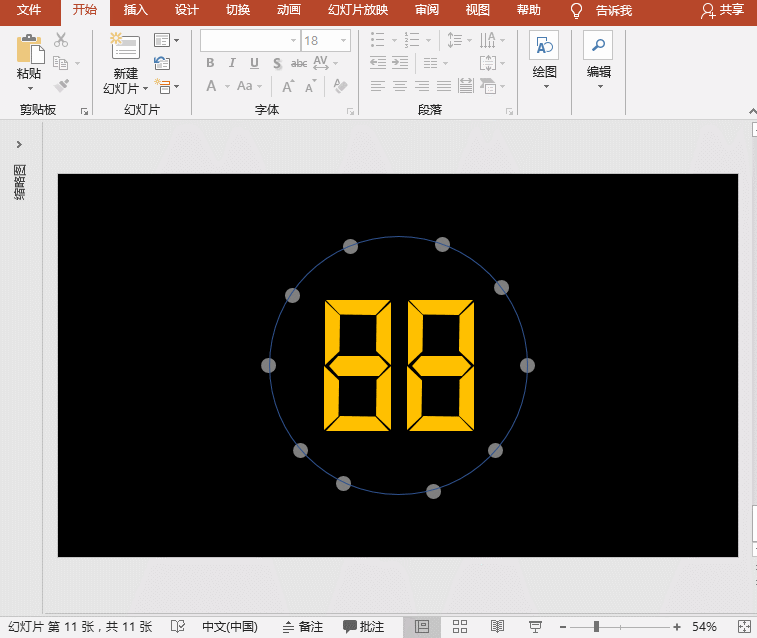The width and height of the screenshot is (757, 638).
Task: Click the text direction icon
Action: click(x=487, y=40)
